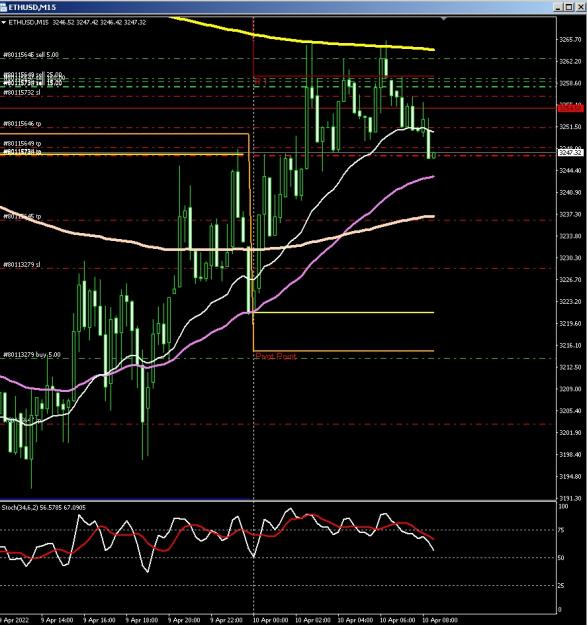The image size is (587, 625).
Task: Click the 75 level on Stochastic scale
Action: (561, 530)
